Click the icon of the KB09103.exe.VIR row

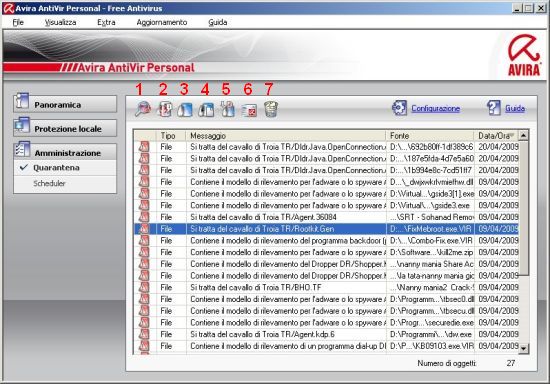[x=144, y=346]
